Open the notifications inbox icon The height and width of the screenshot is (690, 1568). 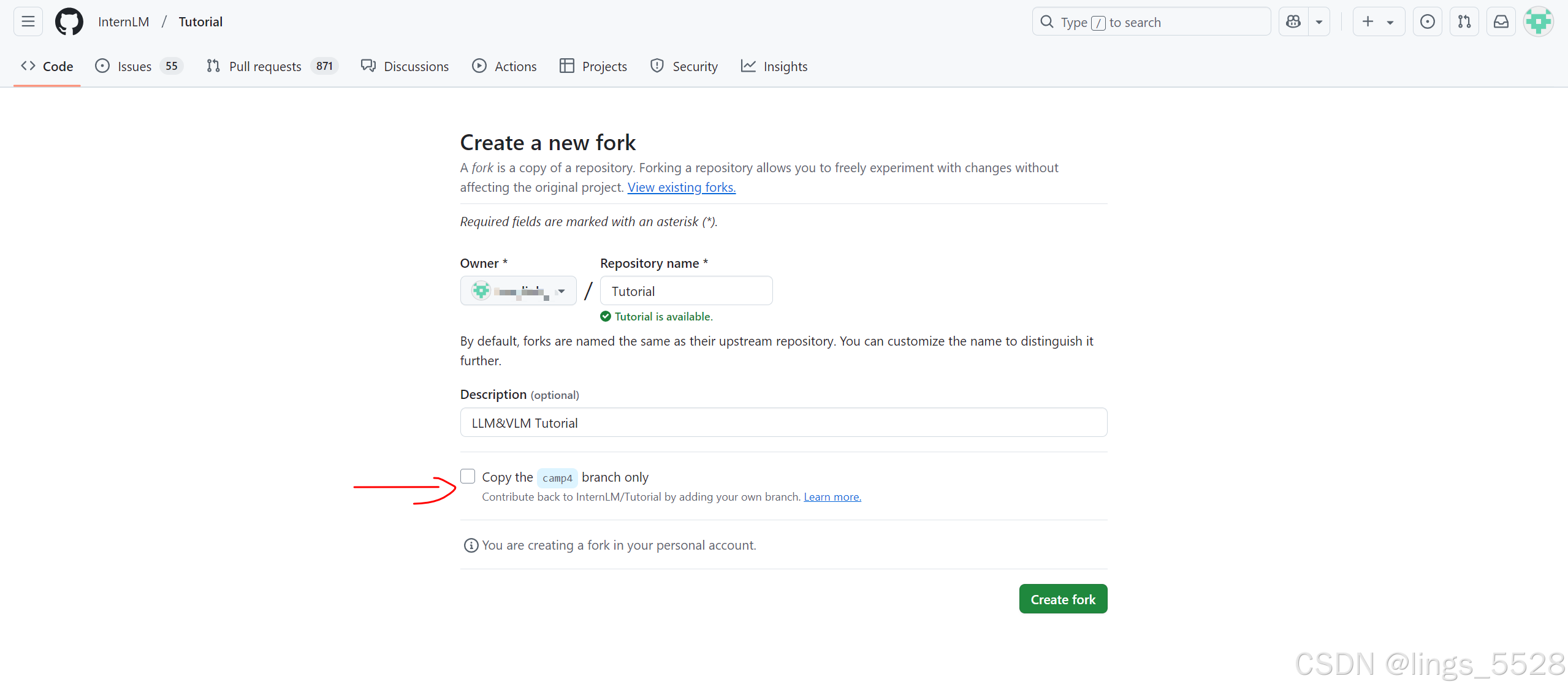tap(1501, 22)
